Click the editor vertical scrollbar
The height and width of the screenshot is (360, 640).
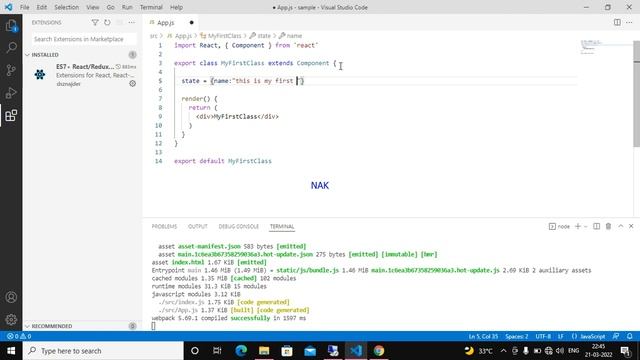pos(636,94)
